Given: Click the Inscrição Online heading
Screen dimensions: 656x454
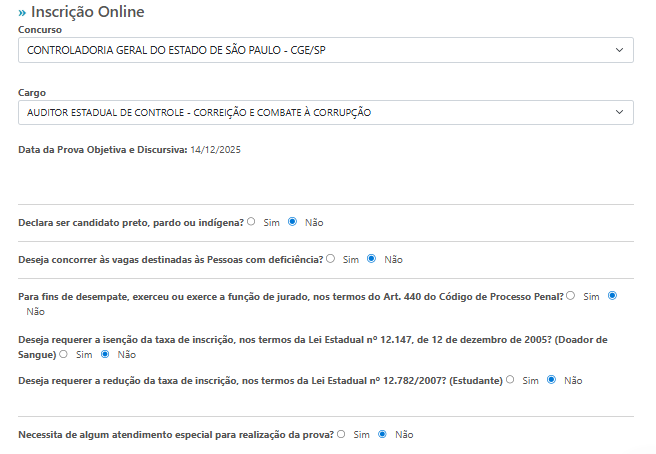Looking at the screenshot, I should 87,12.
